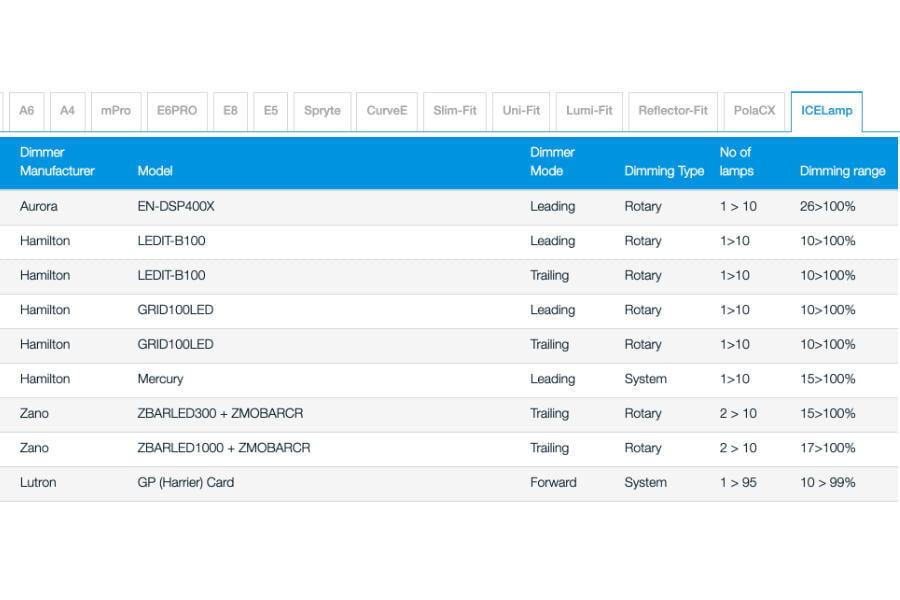This screenshot has height=600, width=900.
Task: Select LEDIT-B100 in the Leading row
Action: [x=171, y=241]
